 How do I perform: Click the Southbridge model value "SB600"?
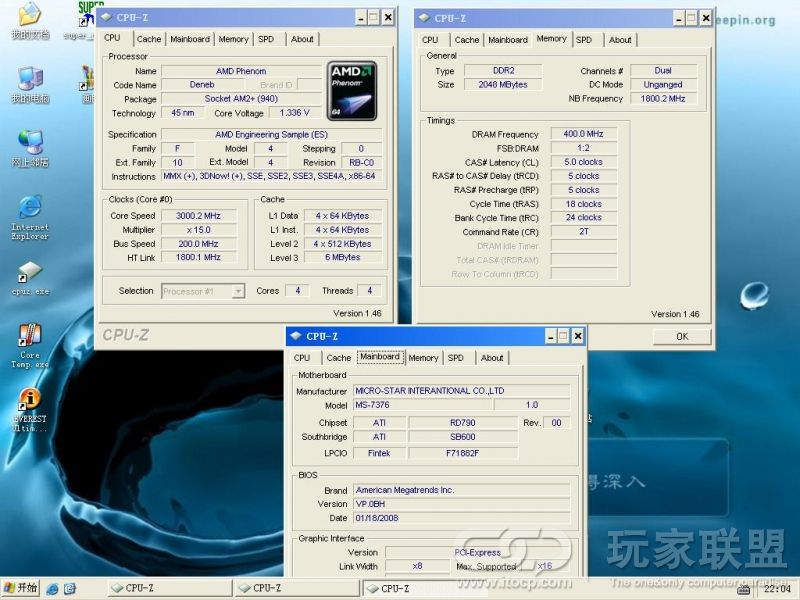coord(463,437)
